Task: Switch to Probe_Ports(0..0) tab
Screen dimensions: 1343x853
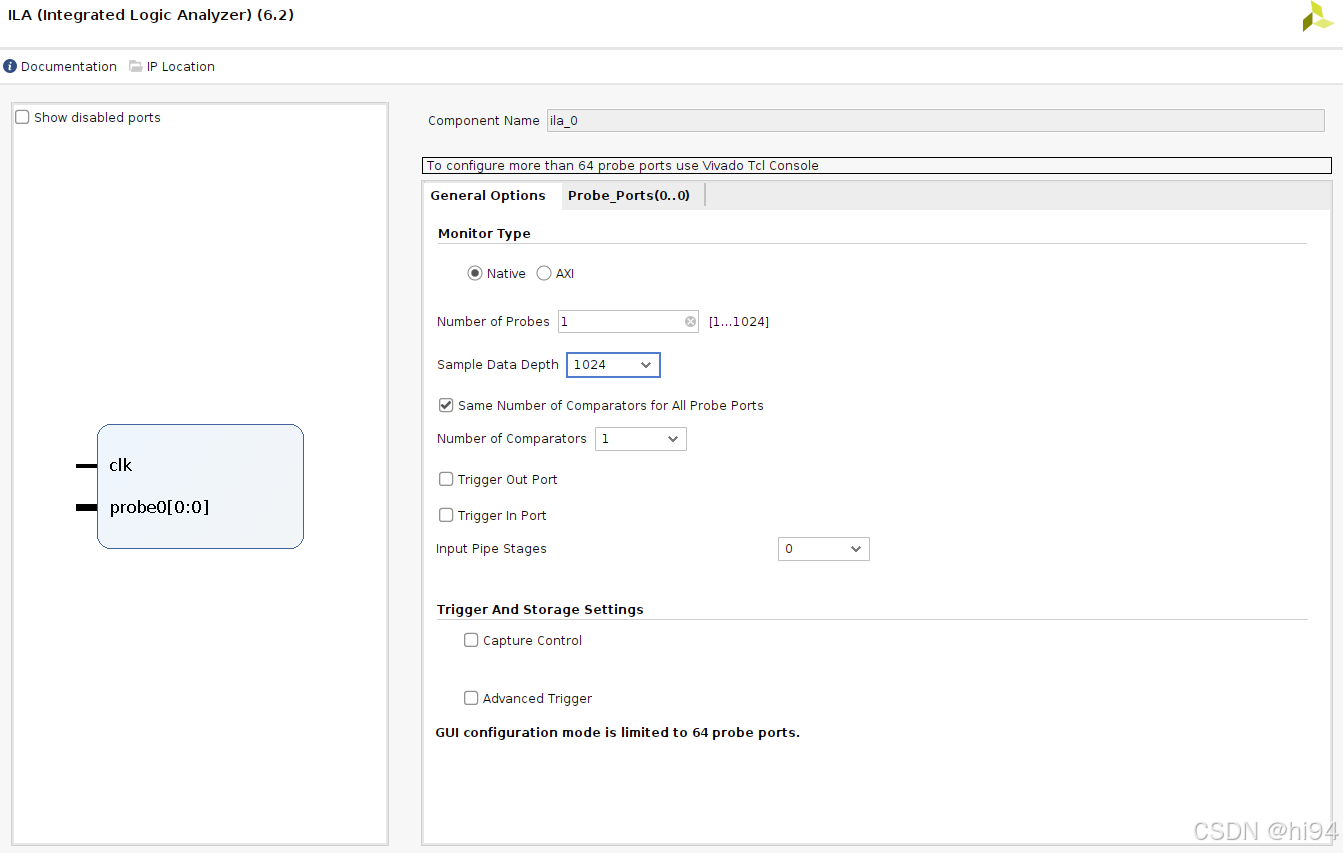Action: [629, 195]
